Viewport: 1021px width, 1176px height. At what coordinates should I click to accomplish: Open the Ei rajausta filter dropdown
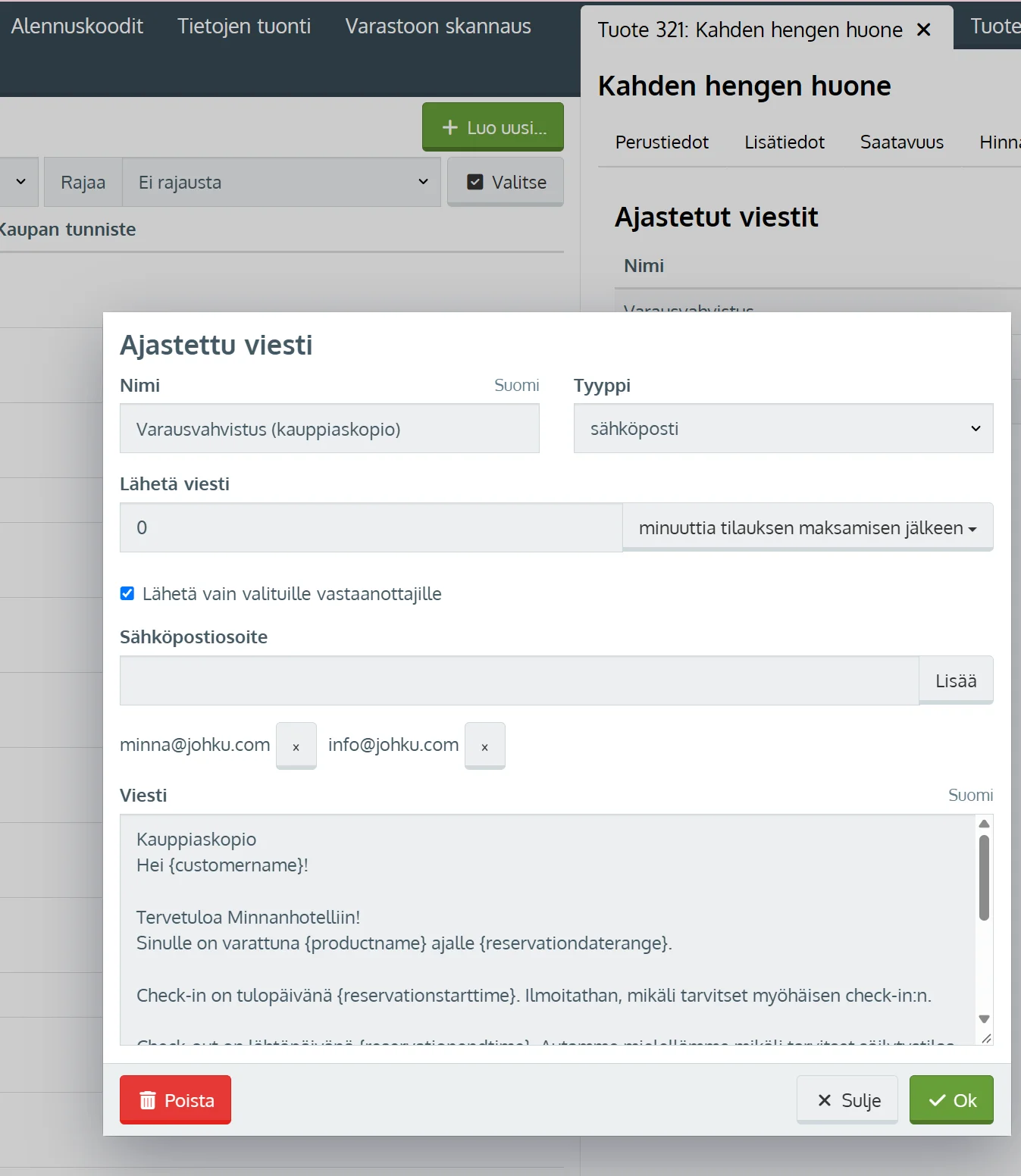click(x=281, y=182)
